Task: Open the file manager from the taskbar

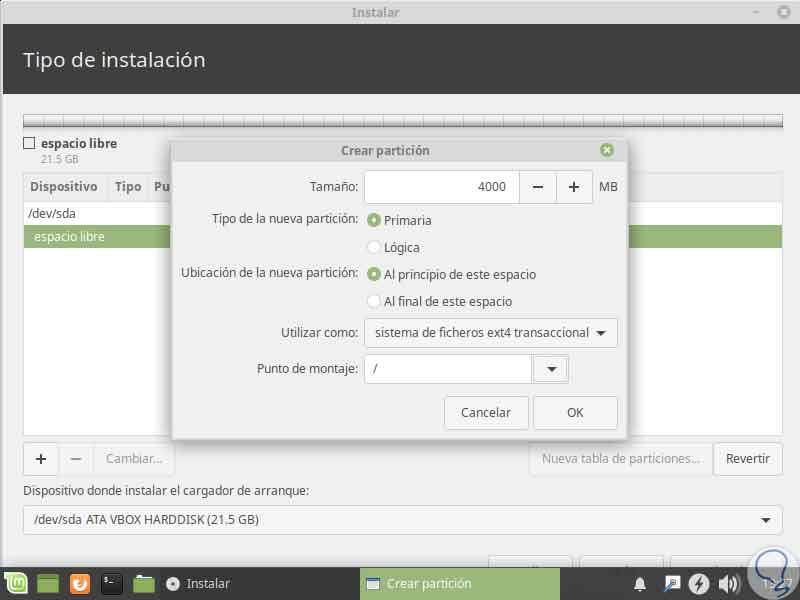Action: click(143, 583)
